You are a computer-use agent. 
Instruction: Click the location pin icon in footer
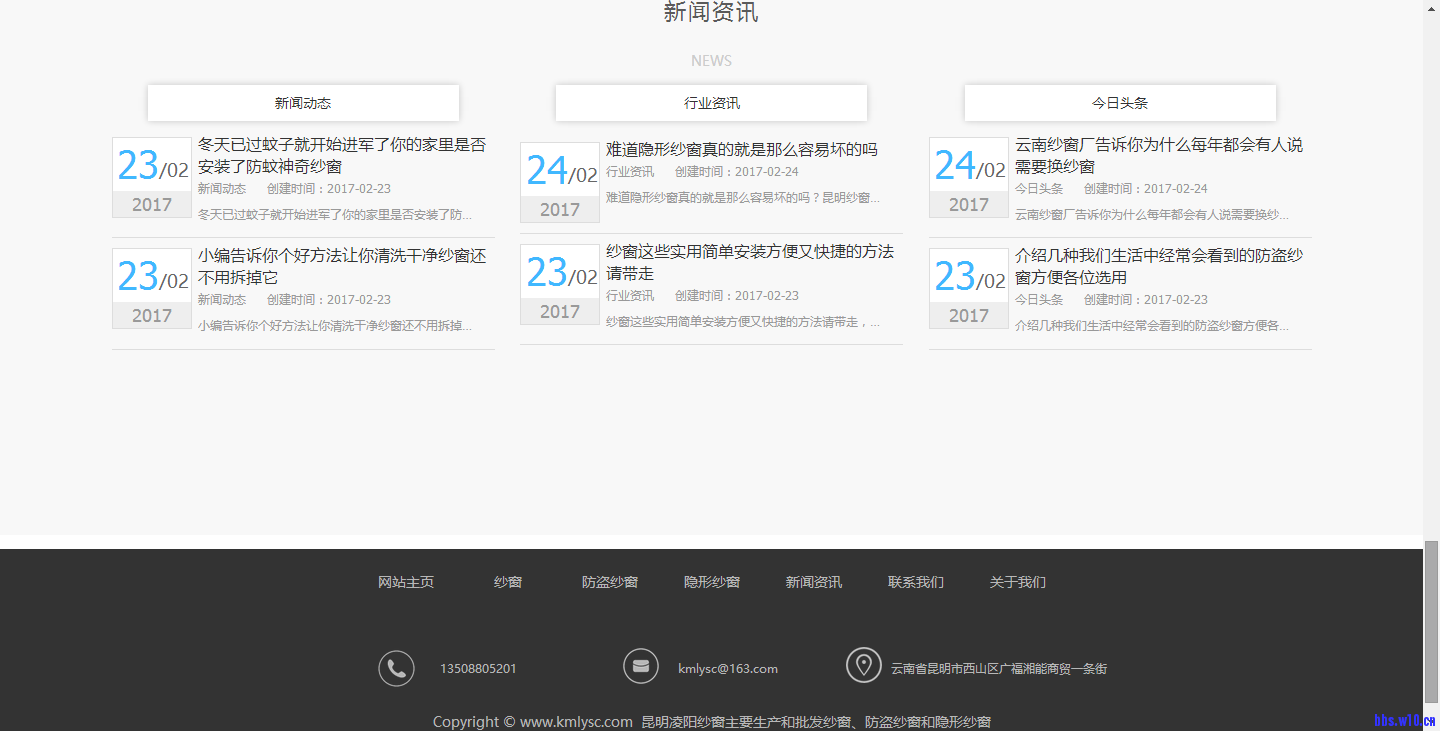[x=863, y=665]
